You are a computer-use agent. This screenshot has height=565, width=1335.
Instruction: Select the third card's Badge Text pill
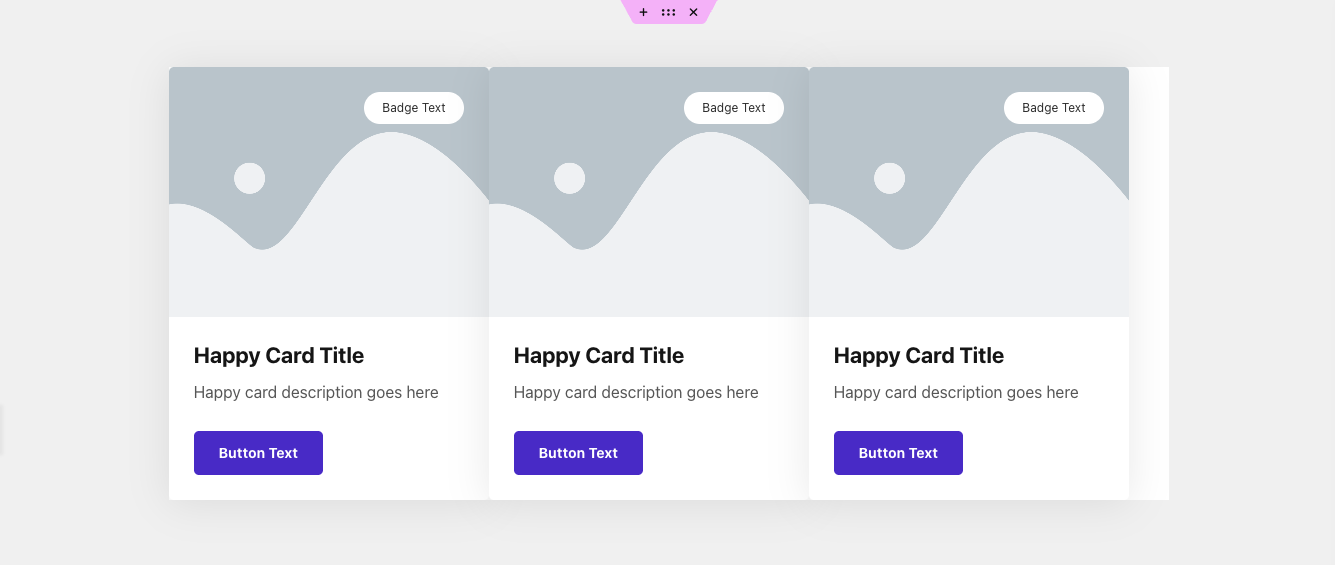(x=1054, y=108)
